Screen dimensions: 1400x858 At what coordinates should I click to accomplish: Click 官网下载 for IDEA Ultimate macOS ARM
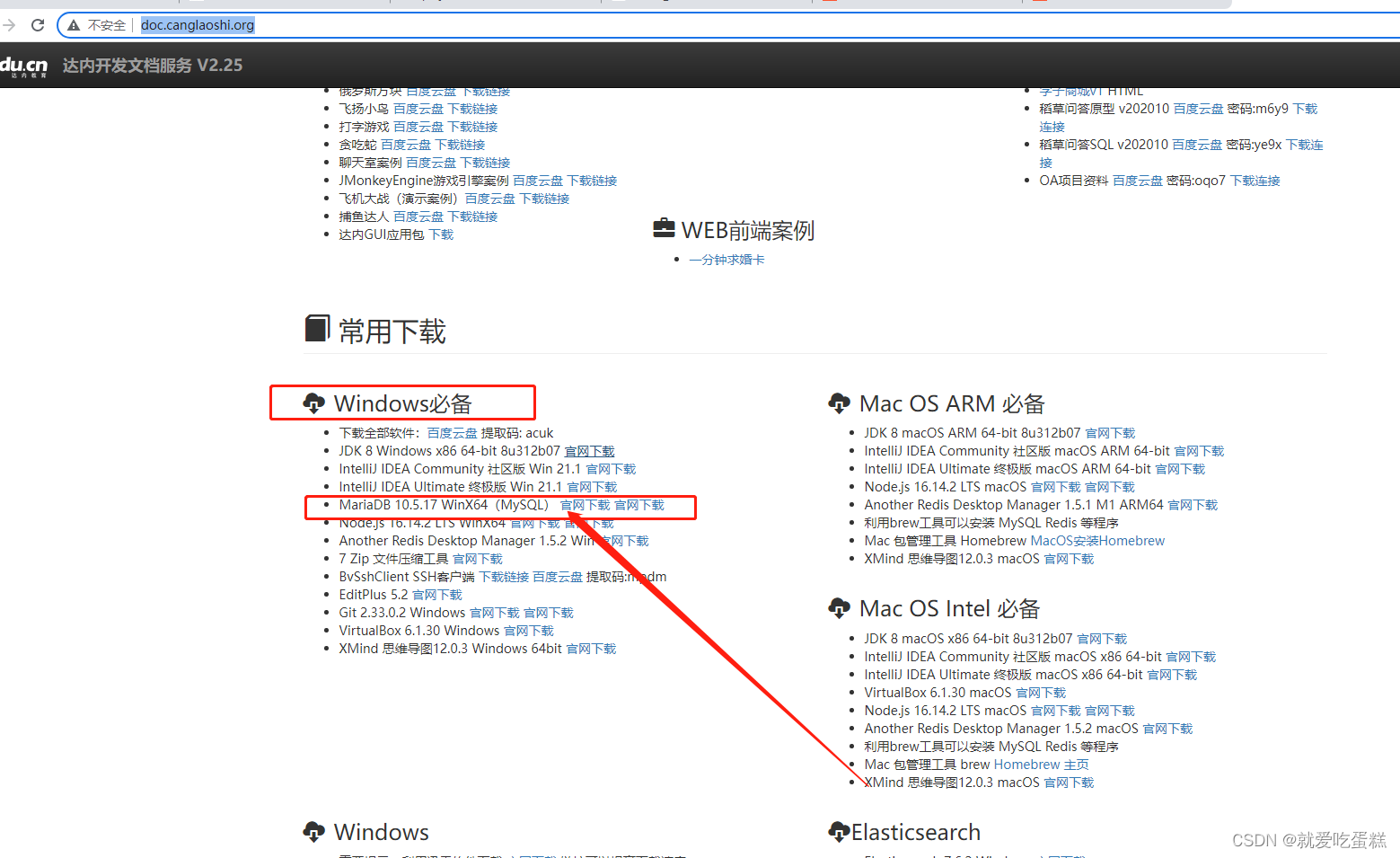1180,469
